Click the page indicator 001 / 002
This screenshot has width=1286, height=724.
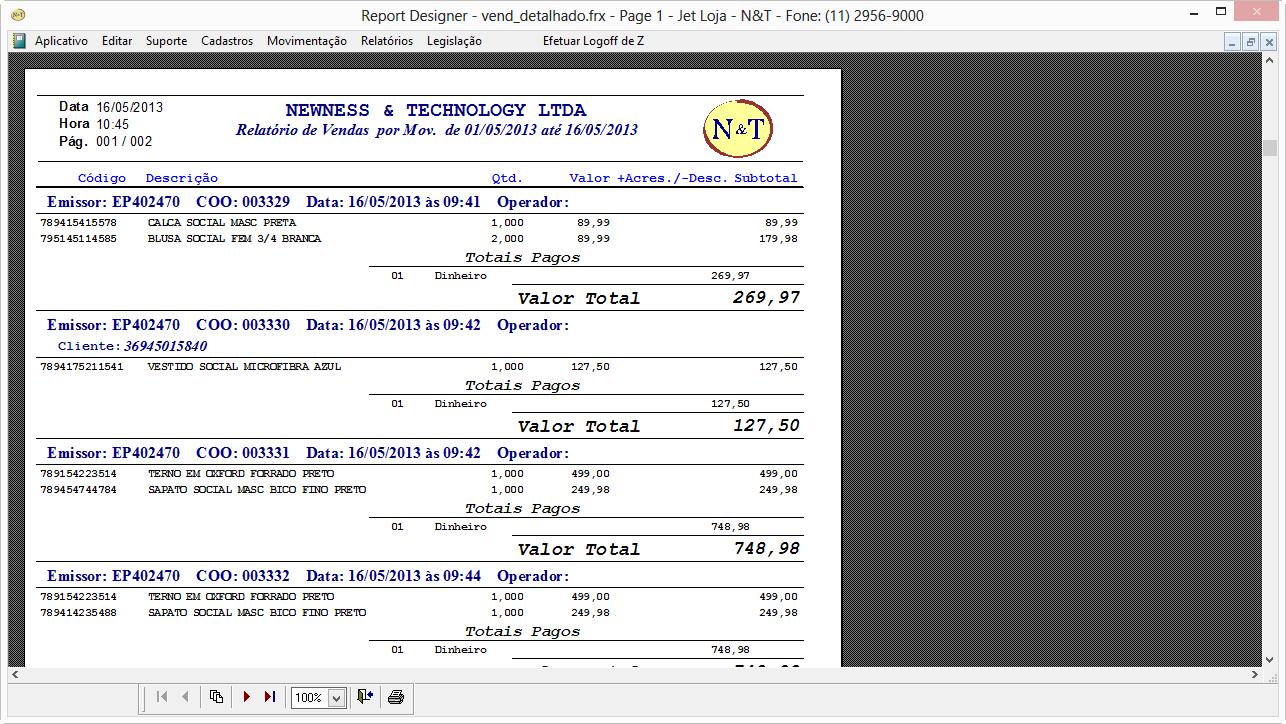pyautogui.click(x=124, y=143)
